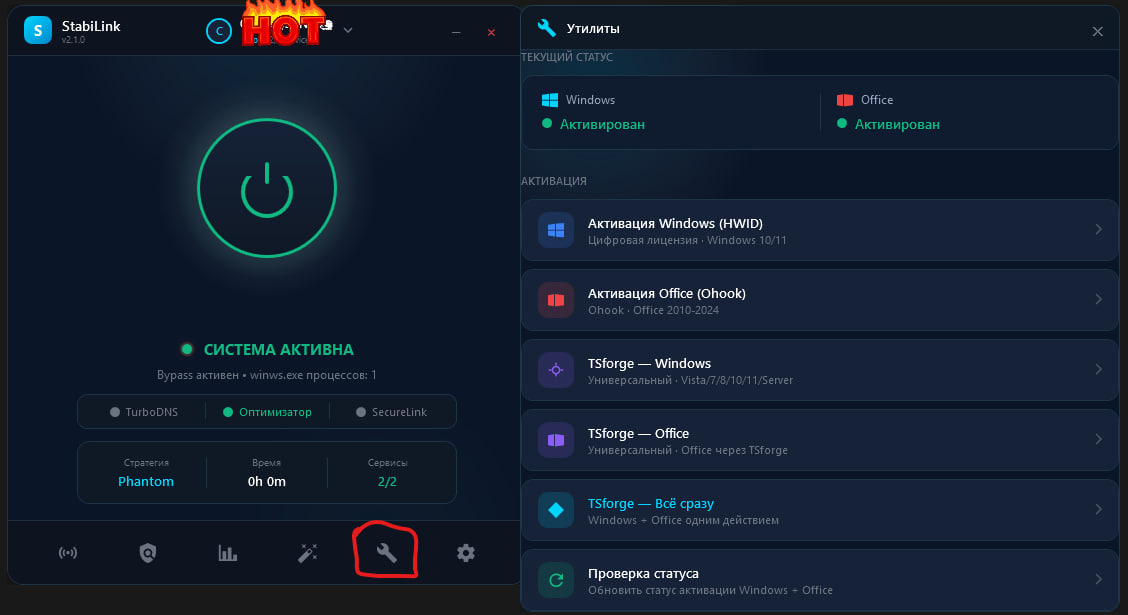The image size is (1128, 615).
Task: Click the blue Windows icon for HWID activation
Action: [x=556, y=230]
